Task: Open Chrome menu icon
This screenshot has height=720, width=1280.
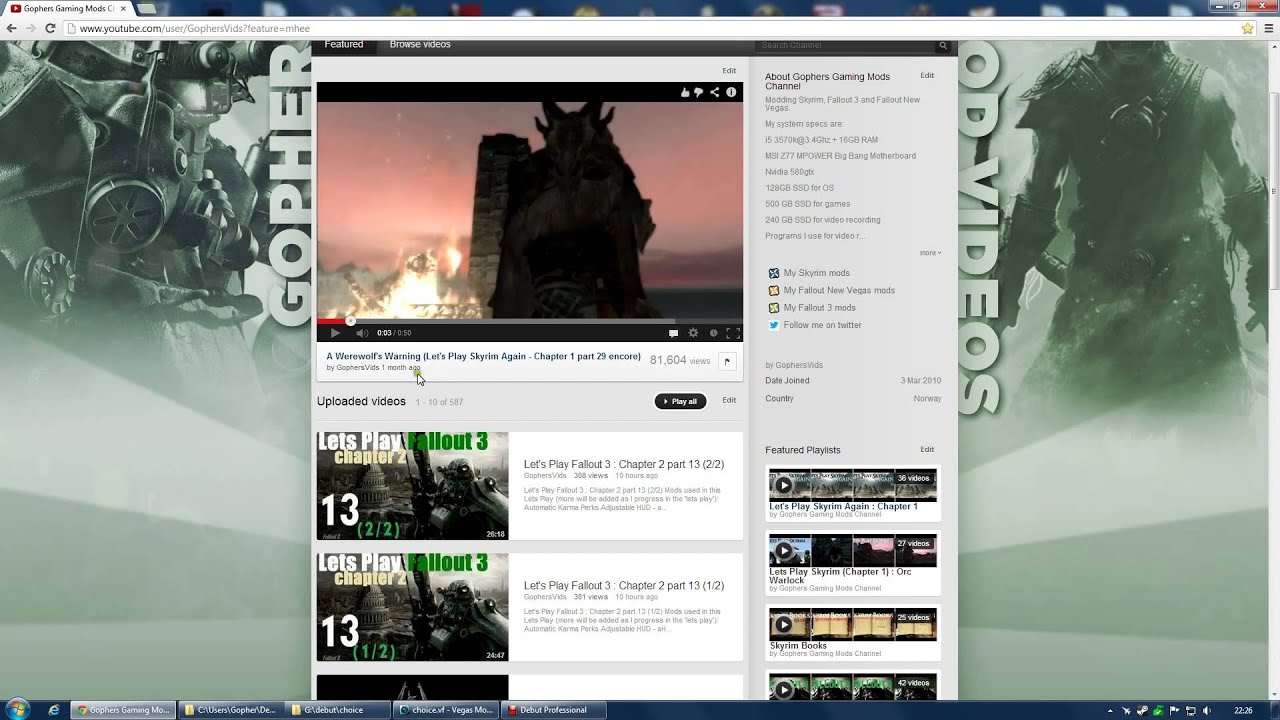Action: point(1267,28)
